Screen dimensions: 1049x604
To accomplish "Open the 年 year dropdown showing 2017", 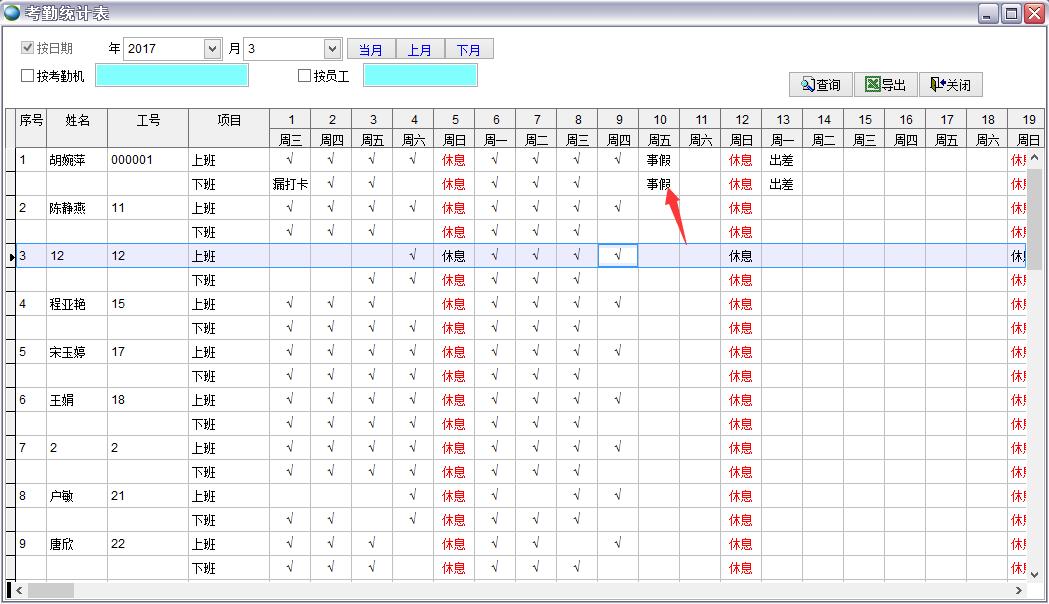I will coord(170,47).
